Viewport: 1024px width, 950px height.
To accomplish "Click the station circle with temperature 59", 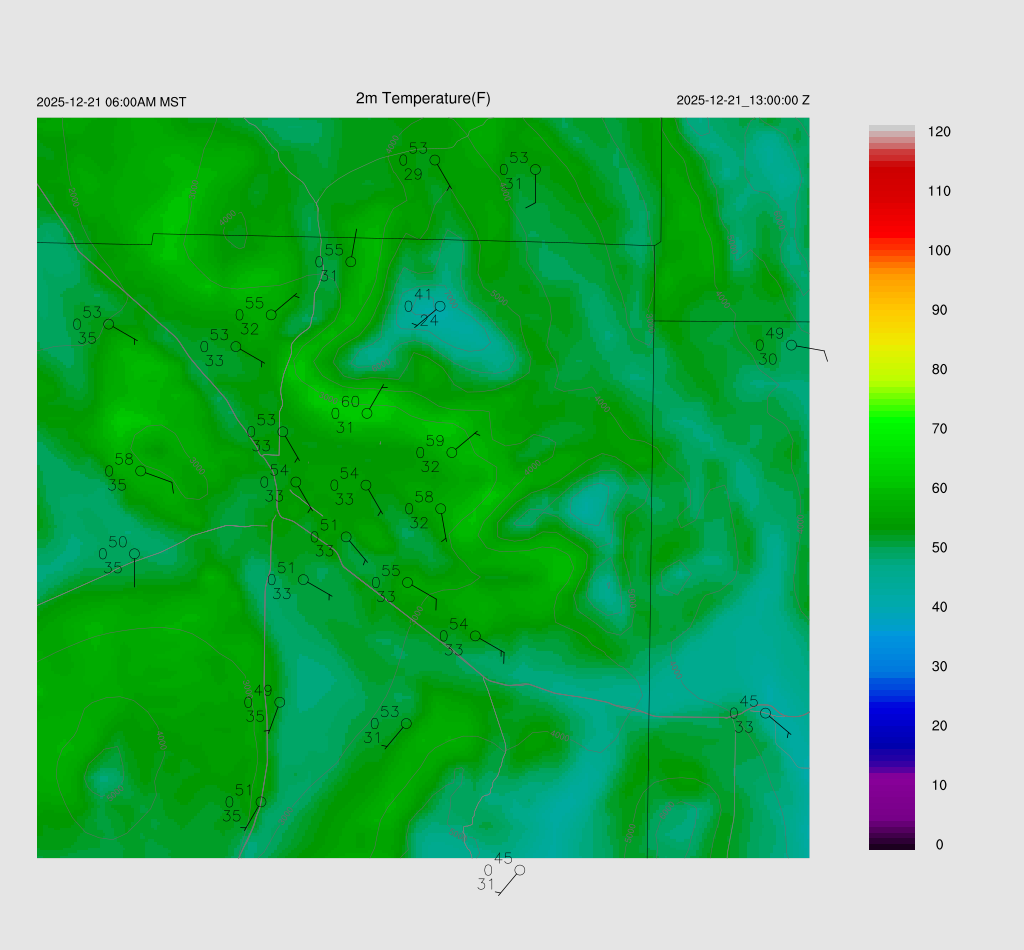I will tap(452, 453).
